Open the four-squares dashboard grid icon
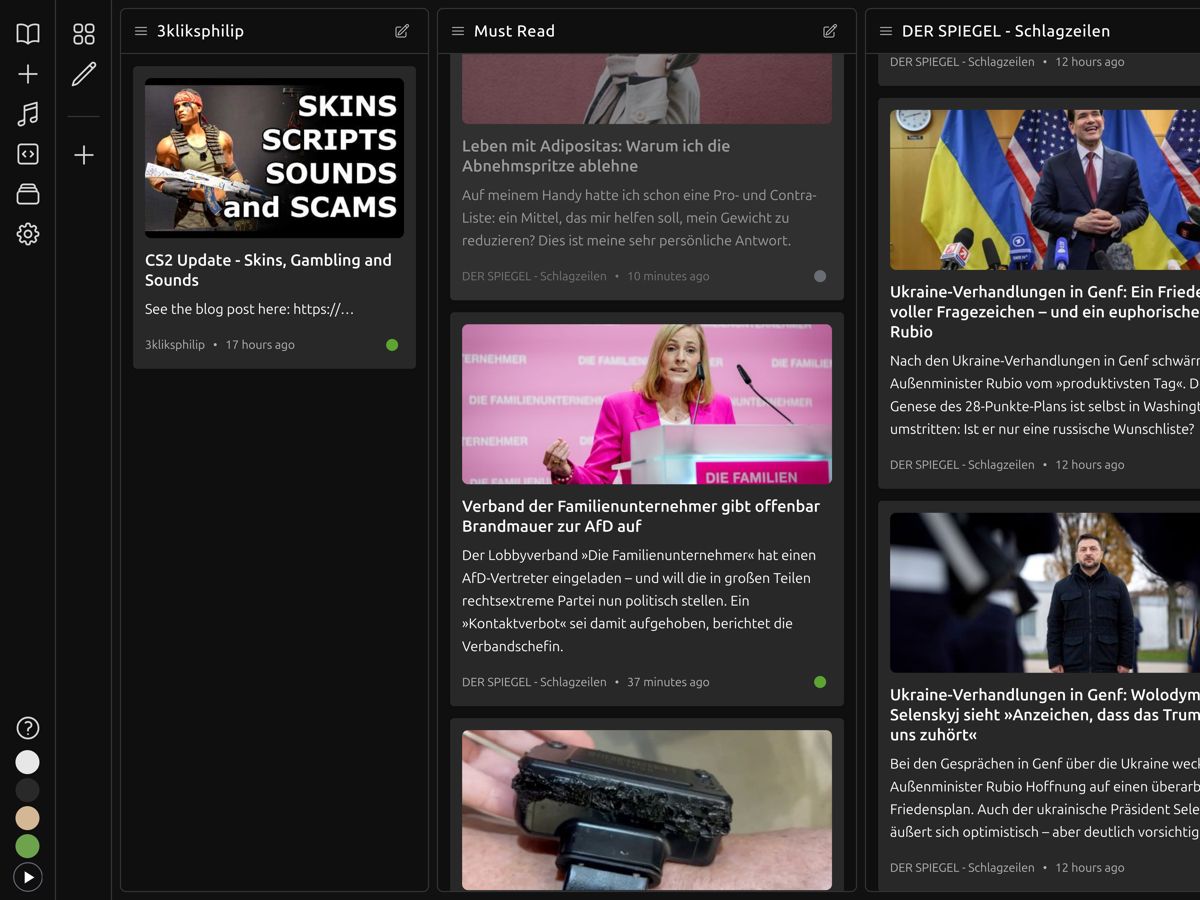1200x900 pixels. tap(84, 34)
